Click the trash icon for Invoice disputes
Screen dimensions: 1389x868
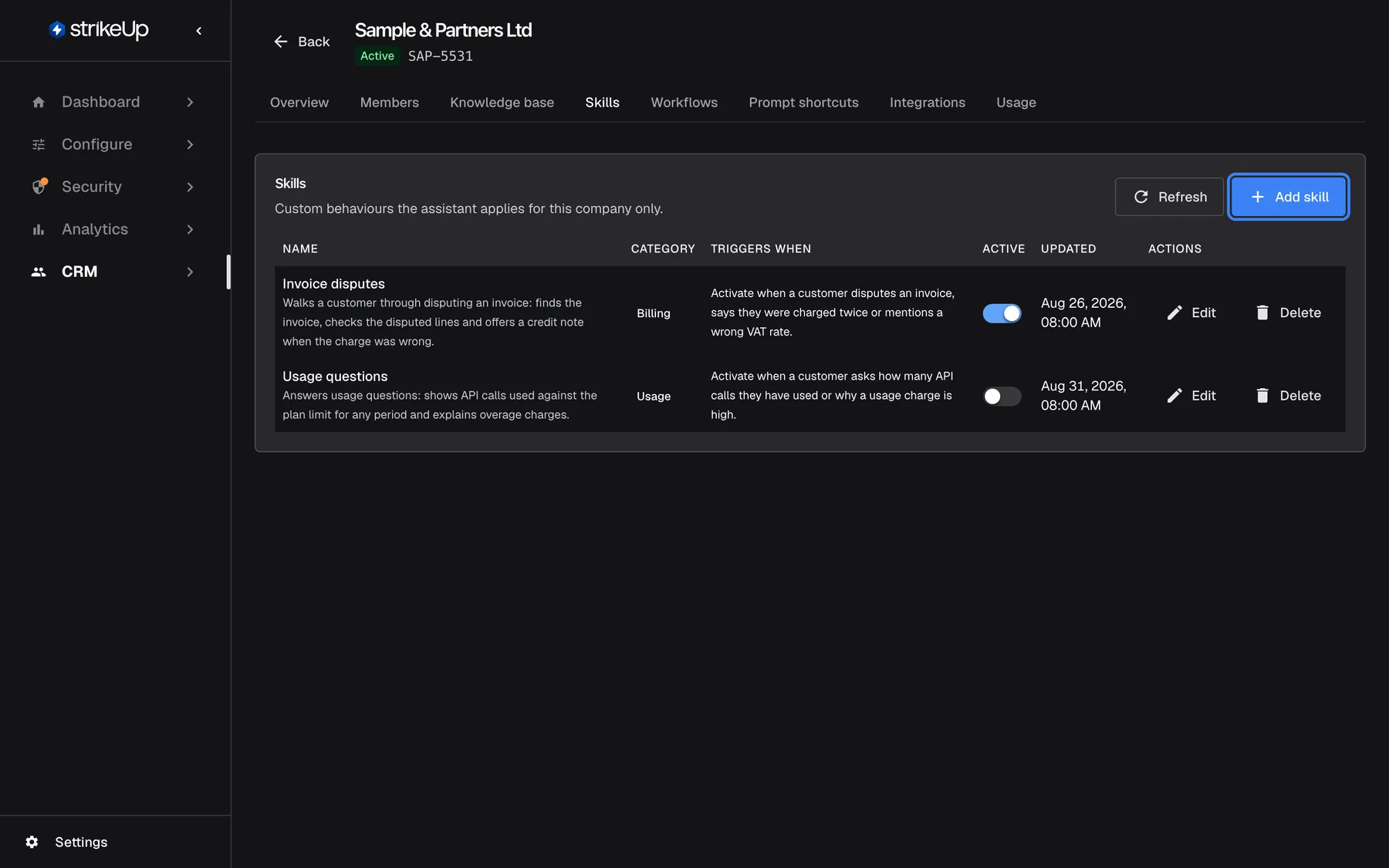click(1262, 312)
